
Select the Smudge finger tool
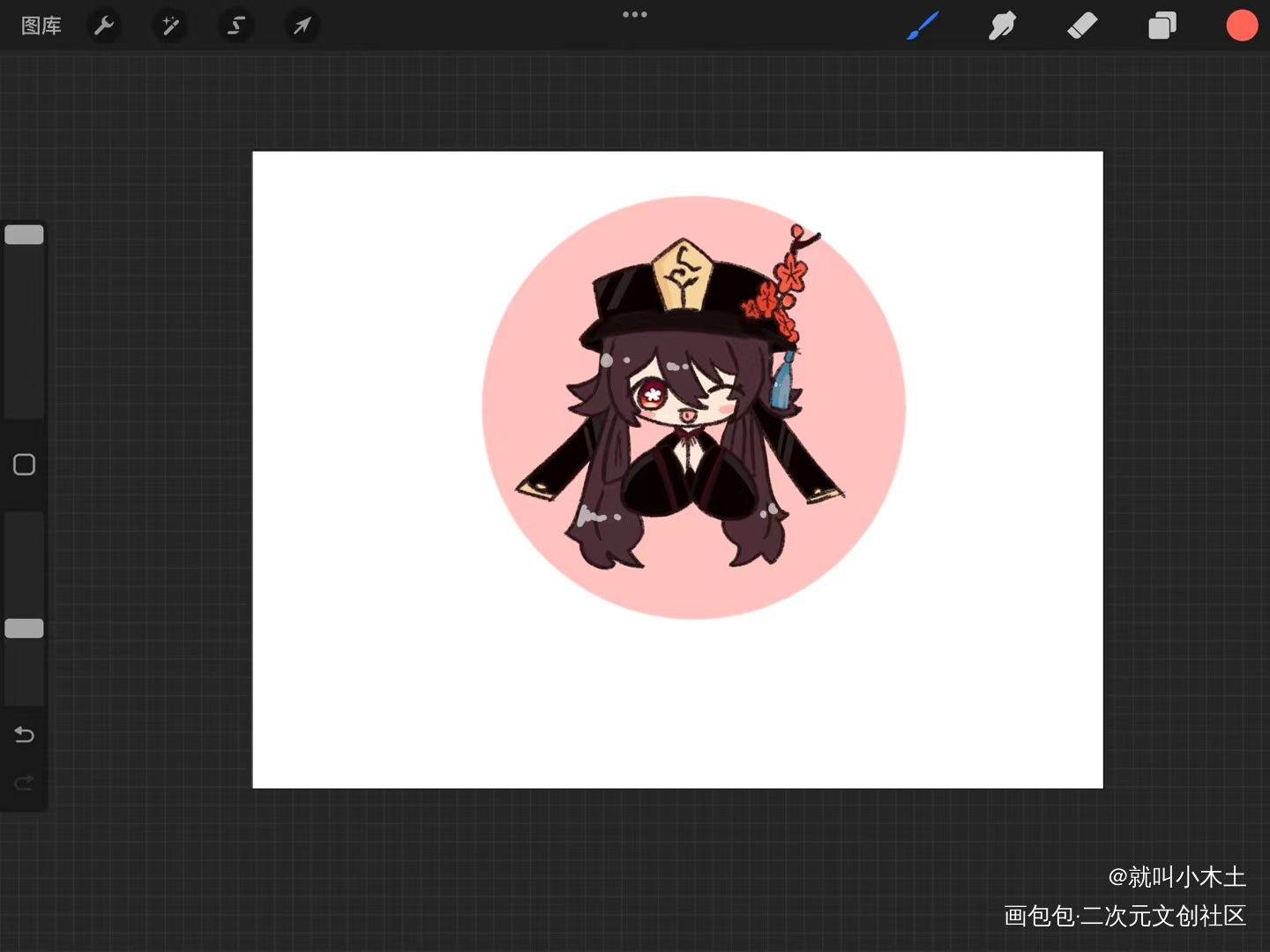pyautogui.click(x=1002, y=26)
